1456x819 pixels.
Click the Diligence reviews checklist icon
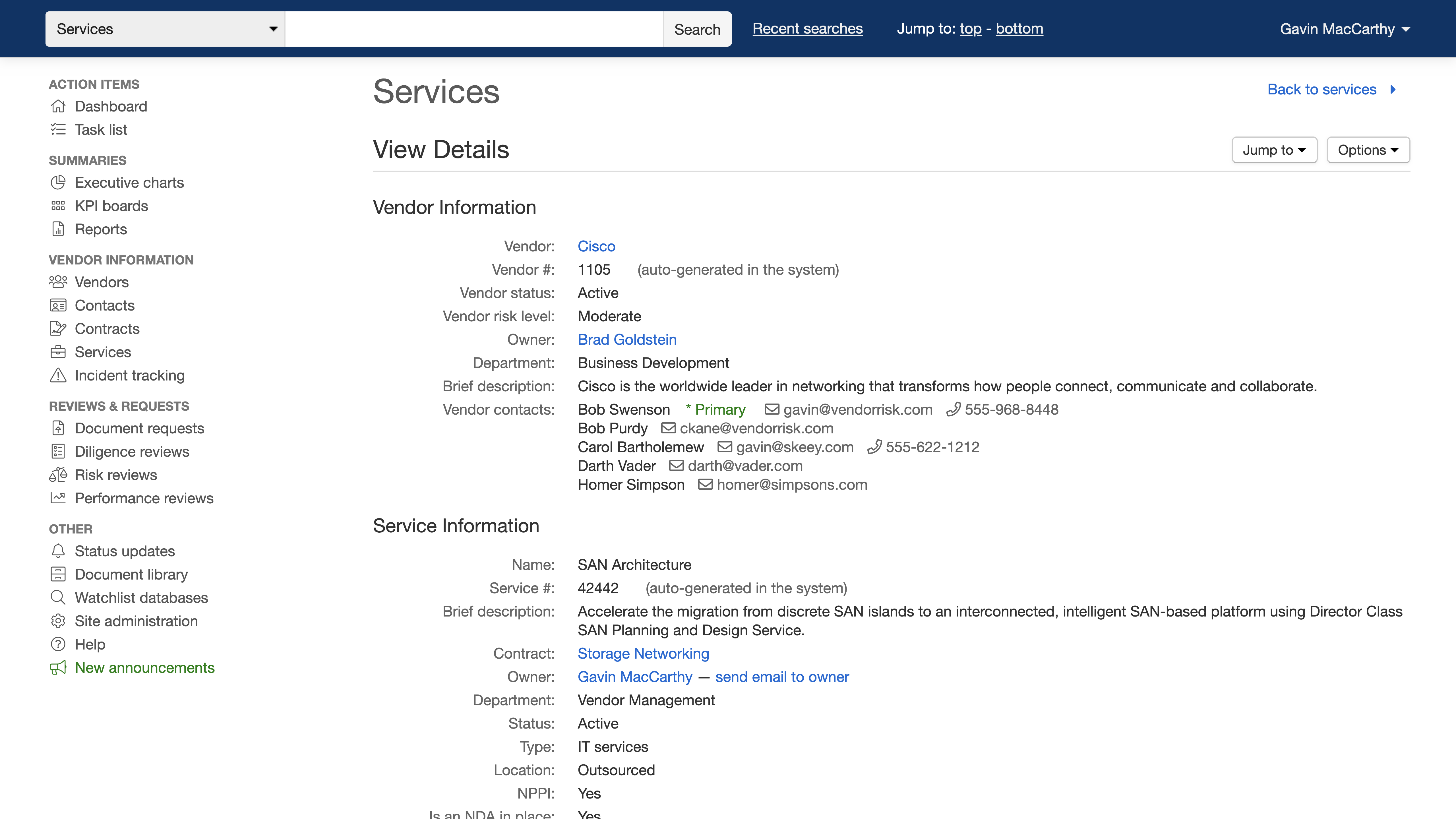tap(58, 451)
